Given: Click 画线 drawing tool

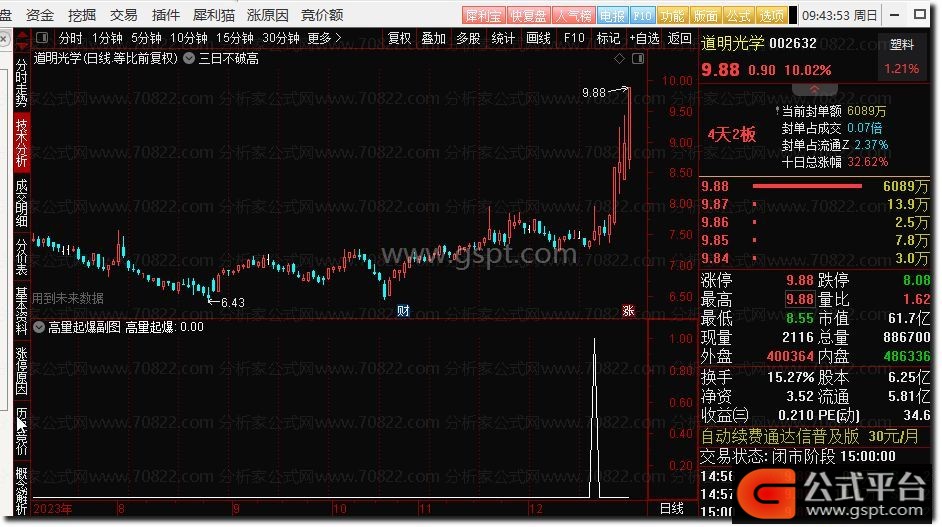Looking at the screenshot, I should click(x=538, y=38).
